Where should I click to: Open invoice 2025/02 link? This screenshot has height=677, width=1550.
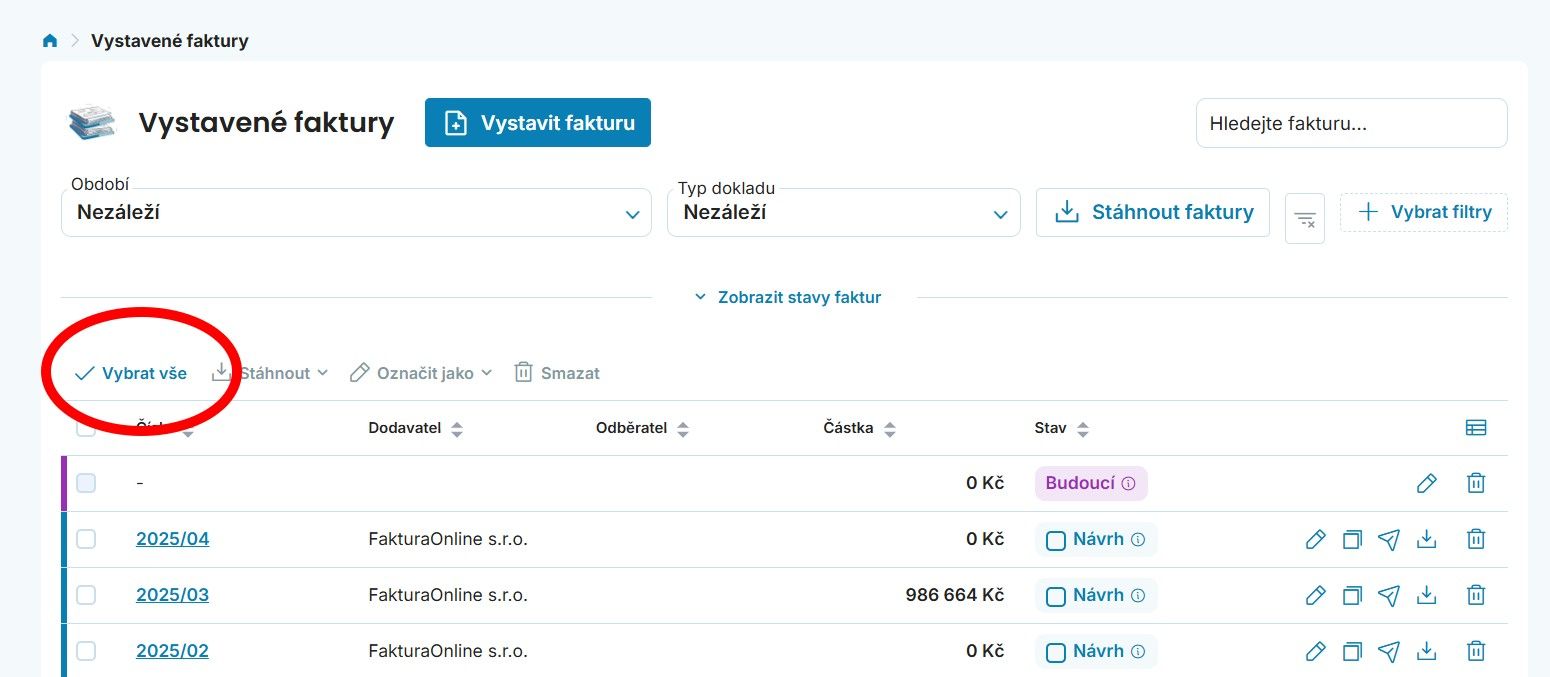coord(173,651)
